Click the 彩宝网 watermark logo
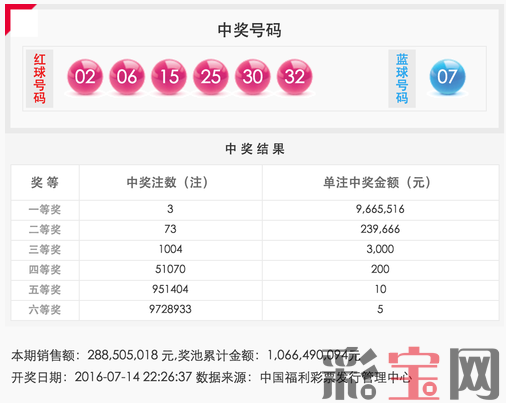506x403 pixels. (x=411, y=373)
